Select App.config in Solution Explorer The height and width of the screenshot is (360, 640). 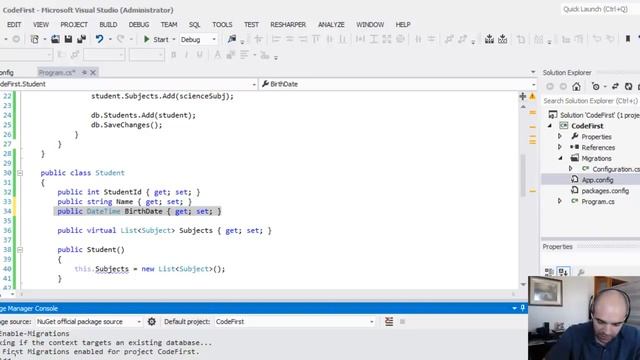[x=598, y=180]
